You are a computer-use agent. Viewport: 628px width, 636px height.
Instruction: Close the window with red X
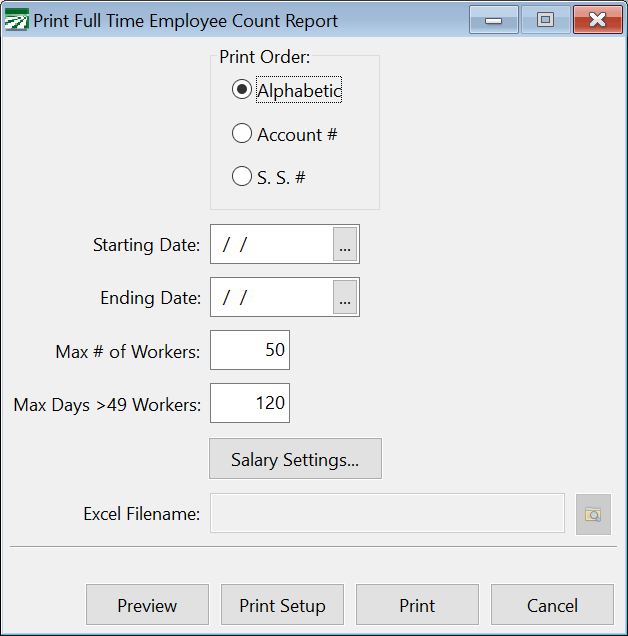[x=598, y=20]
